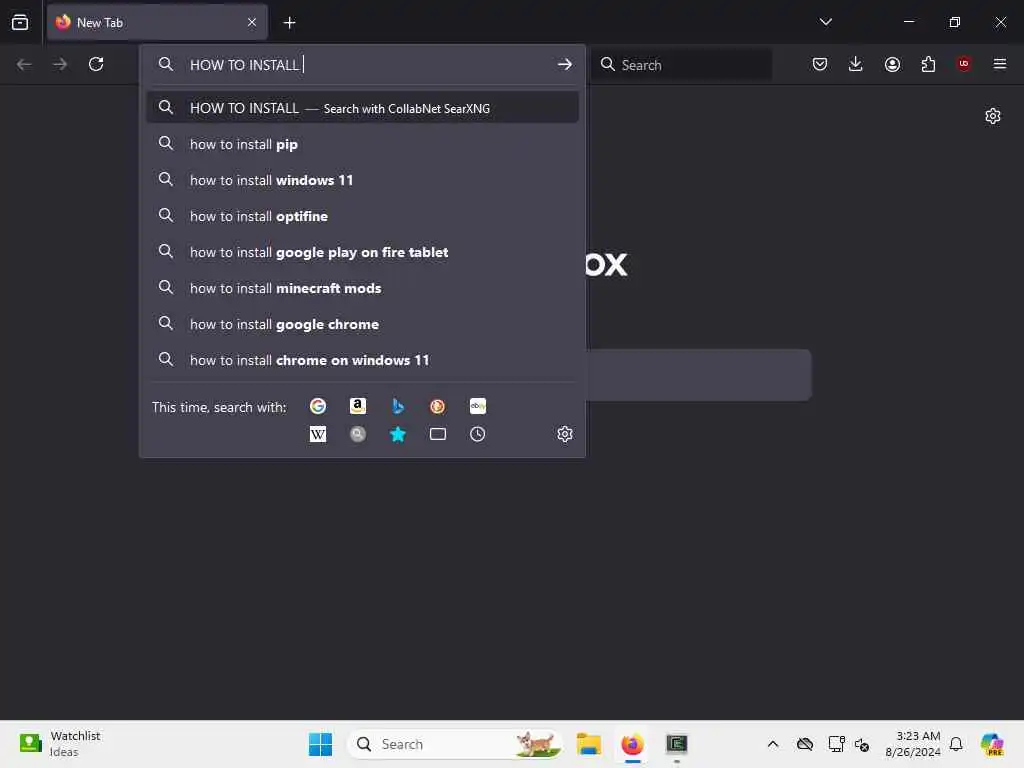The height and width of the screenshot is (768, 1024).
Task: Open the Firefox account menu
Action: (x=892, y=64)
